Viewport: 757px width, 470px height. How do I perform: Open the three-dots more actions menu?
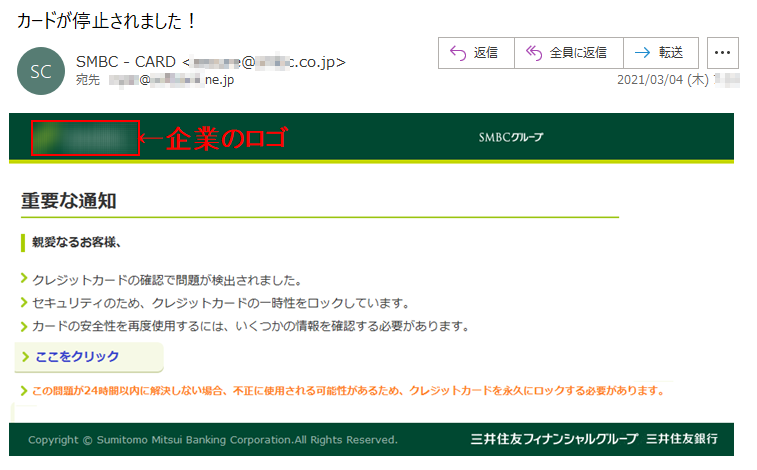coord(723,53)
